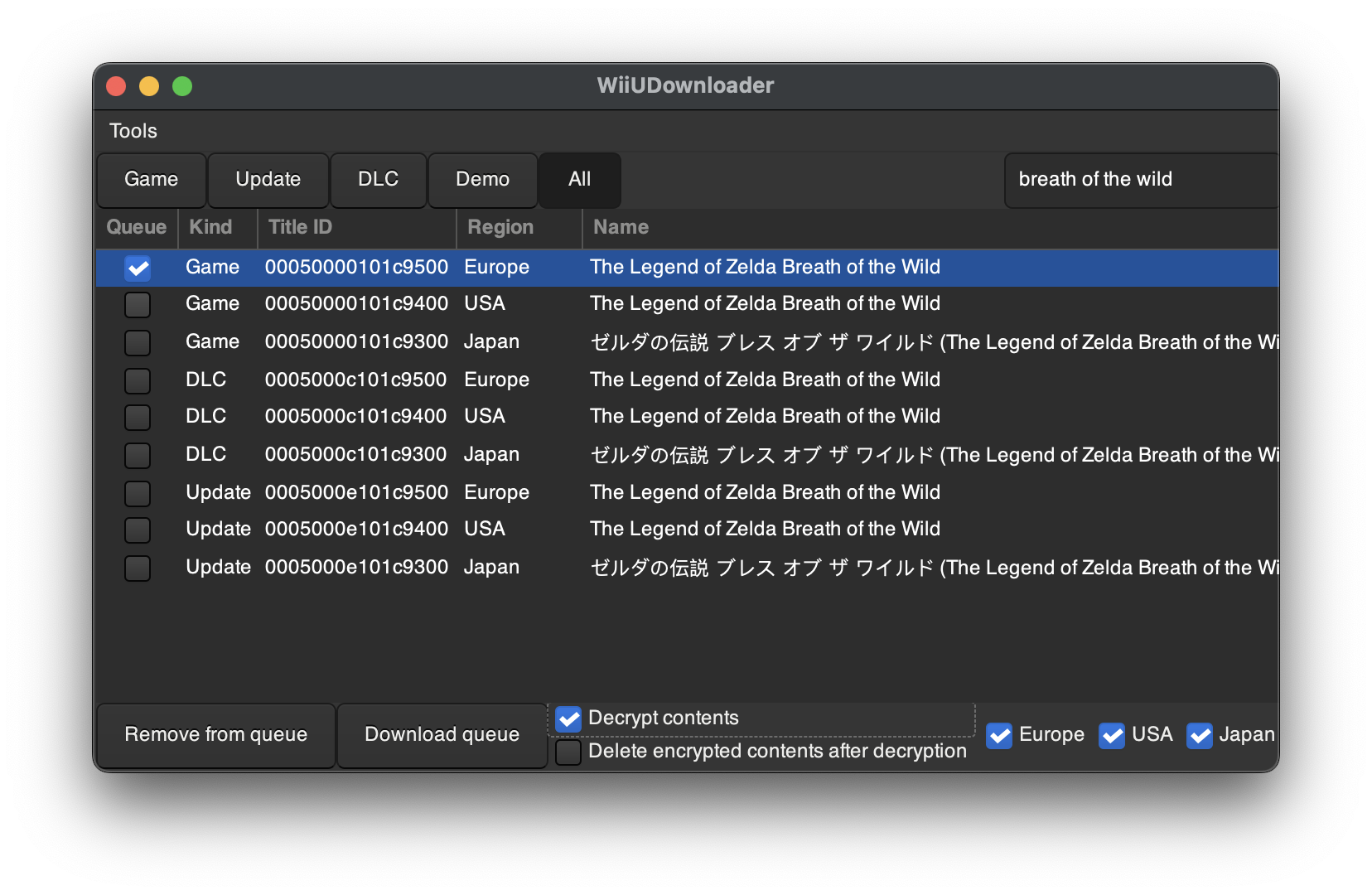This screenshot has height=895, width=1372.
Task: Sort by the Title ID column header
Action: click(x=357, y=227)
